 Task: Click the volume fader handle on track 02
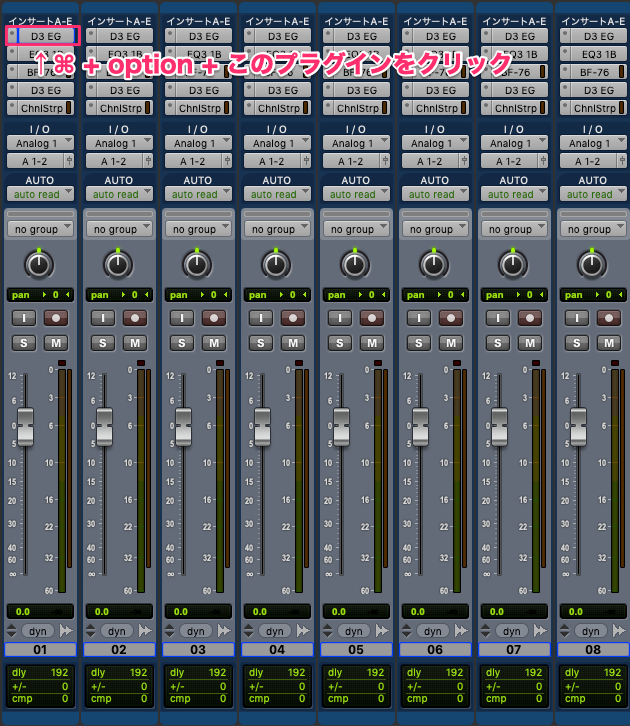click(x=103, y=426)
